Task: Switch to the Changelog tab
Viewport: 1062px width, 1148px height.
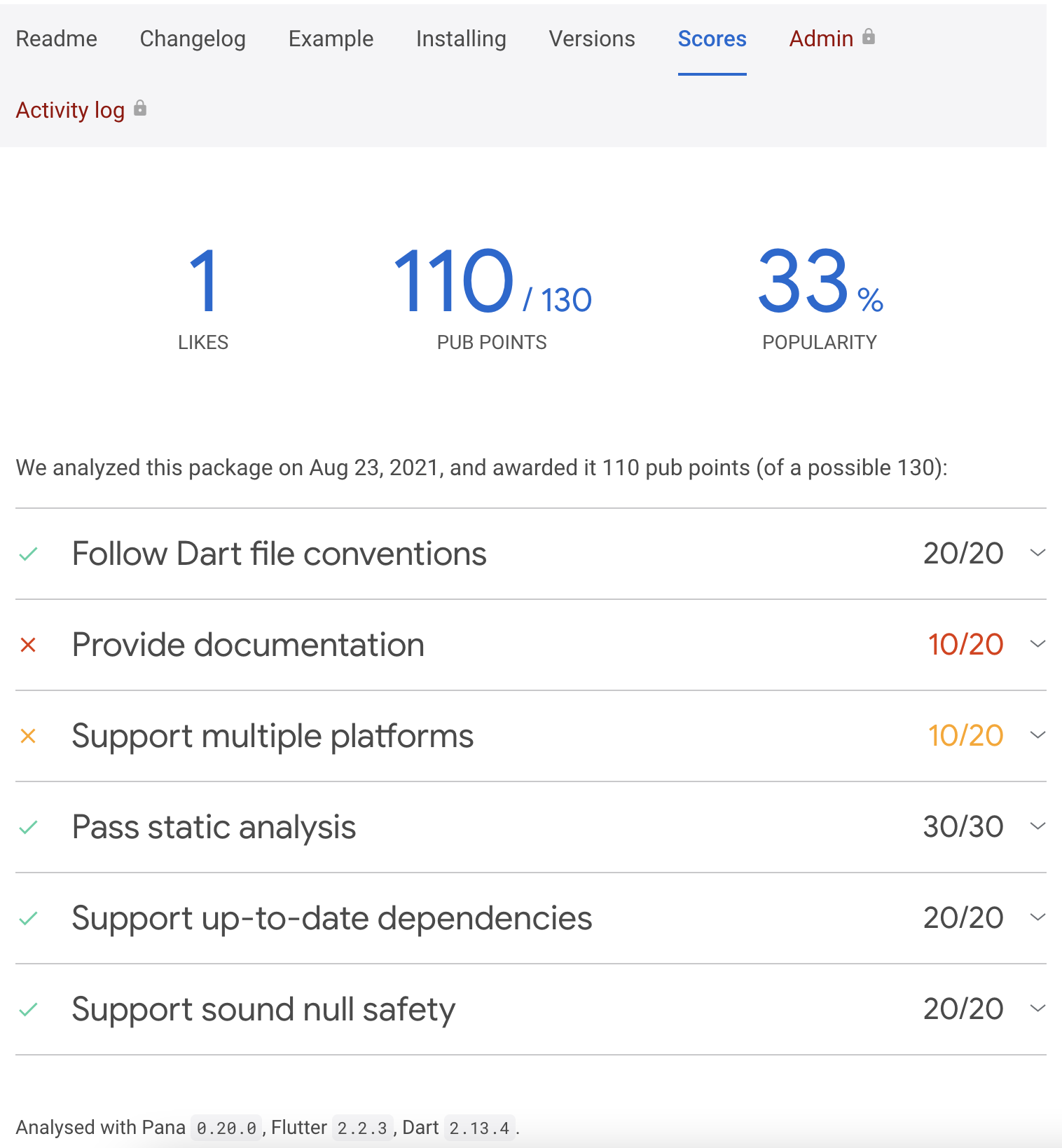Action: pyautogui.click(x=193, y=39)
